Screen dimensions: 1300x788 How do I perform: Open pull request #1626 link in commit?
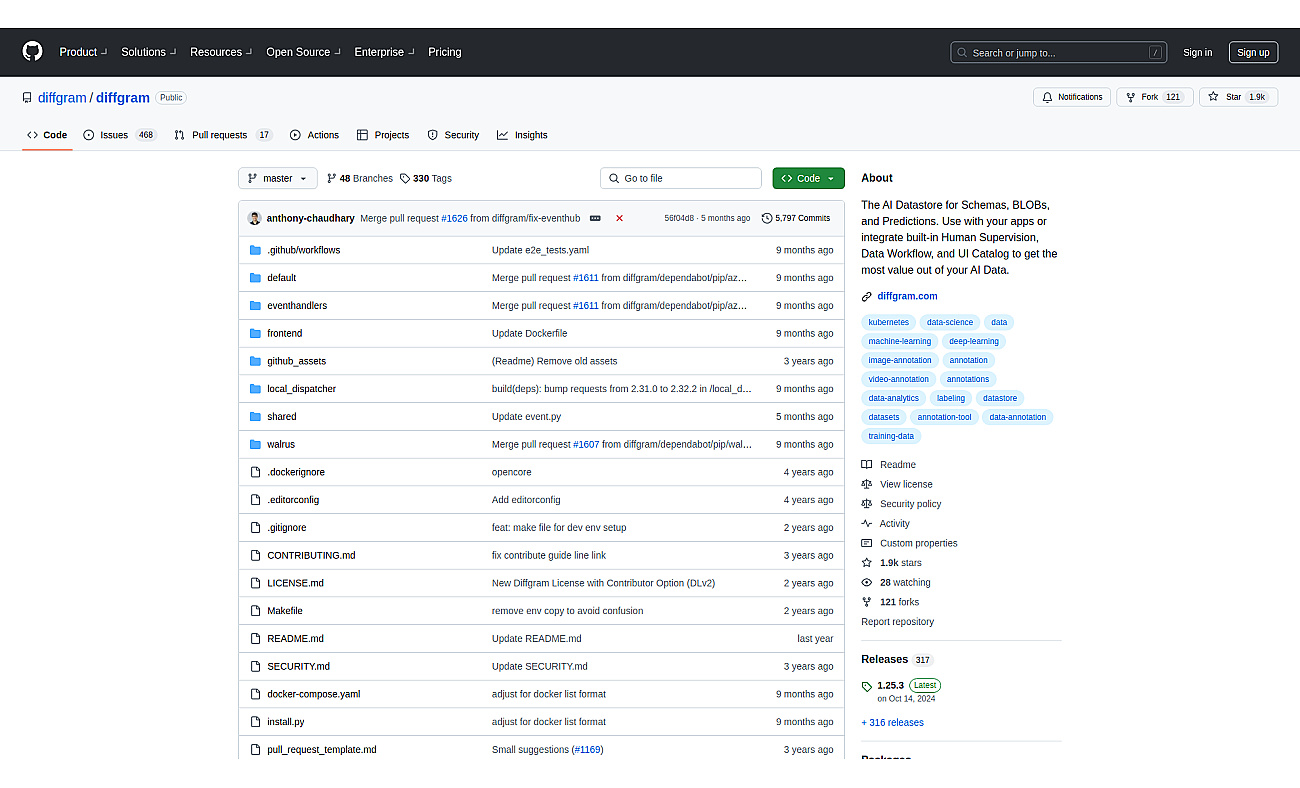(x=454, y=218)
